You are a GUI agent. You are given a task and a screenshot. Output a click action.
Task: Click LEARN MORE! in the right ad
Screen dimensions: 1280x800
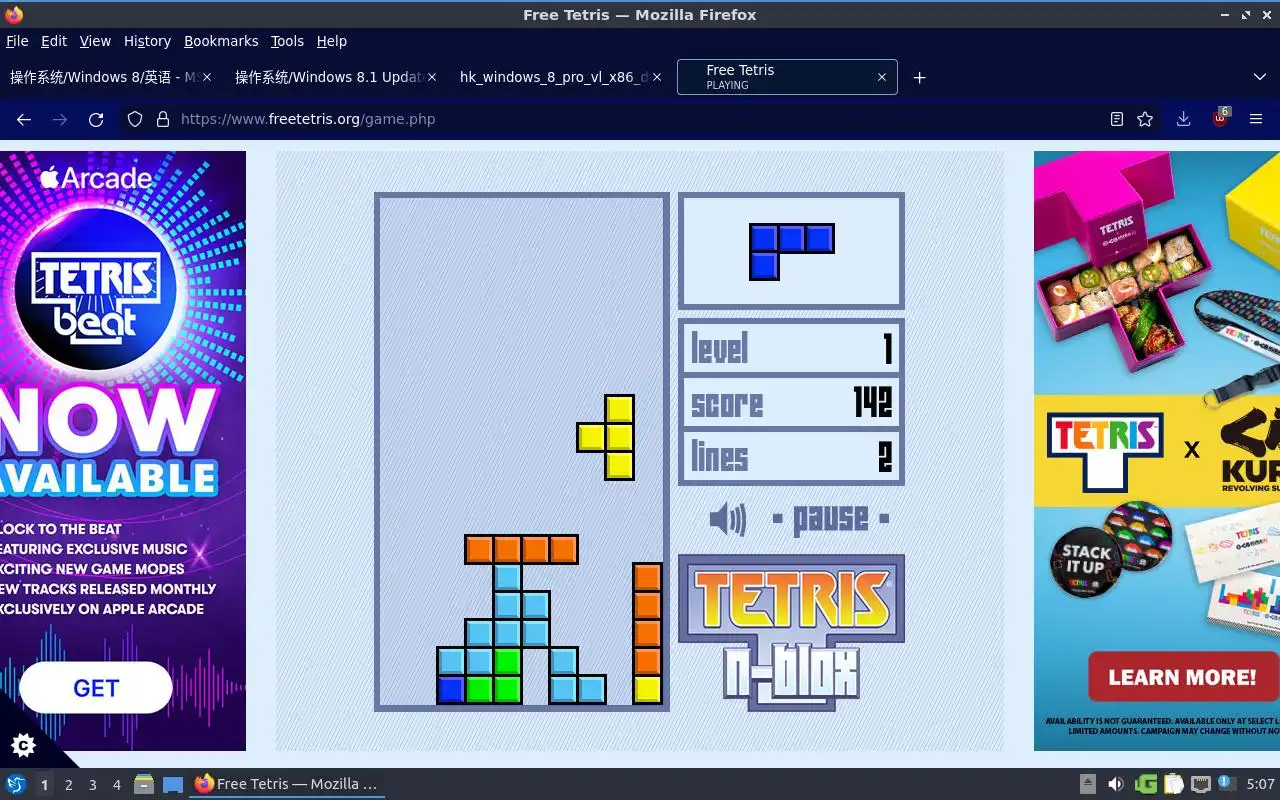[x=1182, y=677]
